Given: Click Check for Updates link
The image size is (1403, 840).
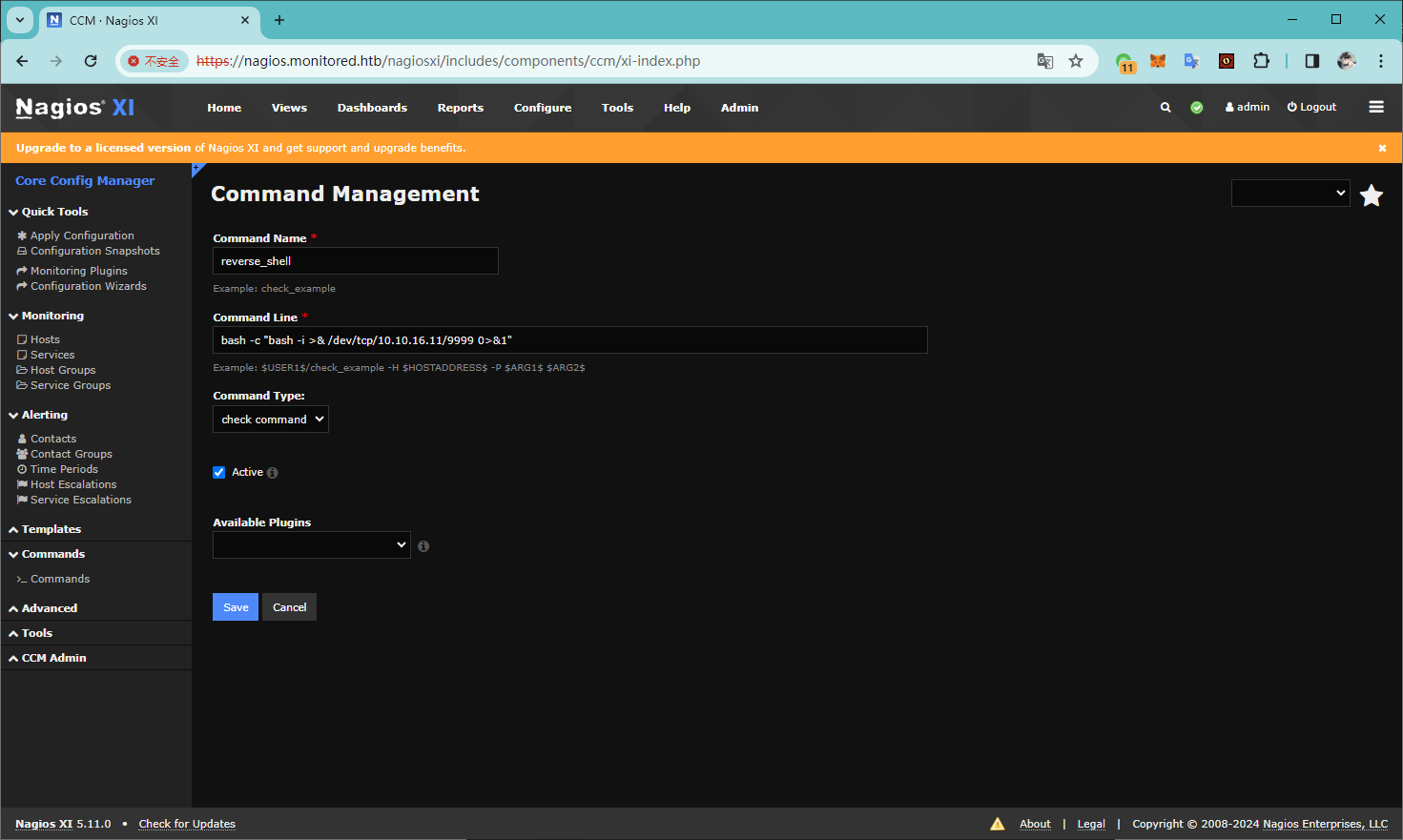Looking at the screenshot, I should point(187,824).
